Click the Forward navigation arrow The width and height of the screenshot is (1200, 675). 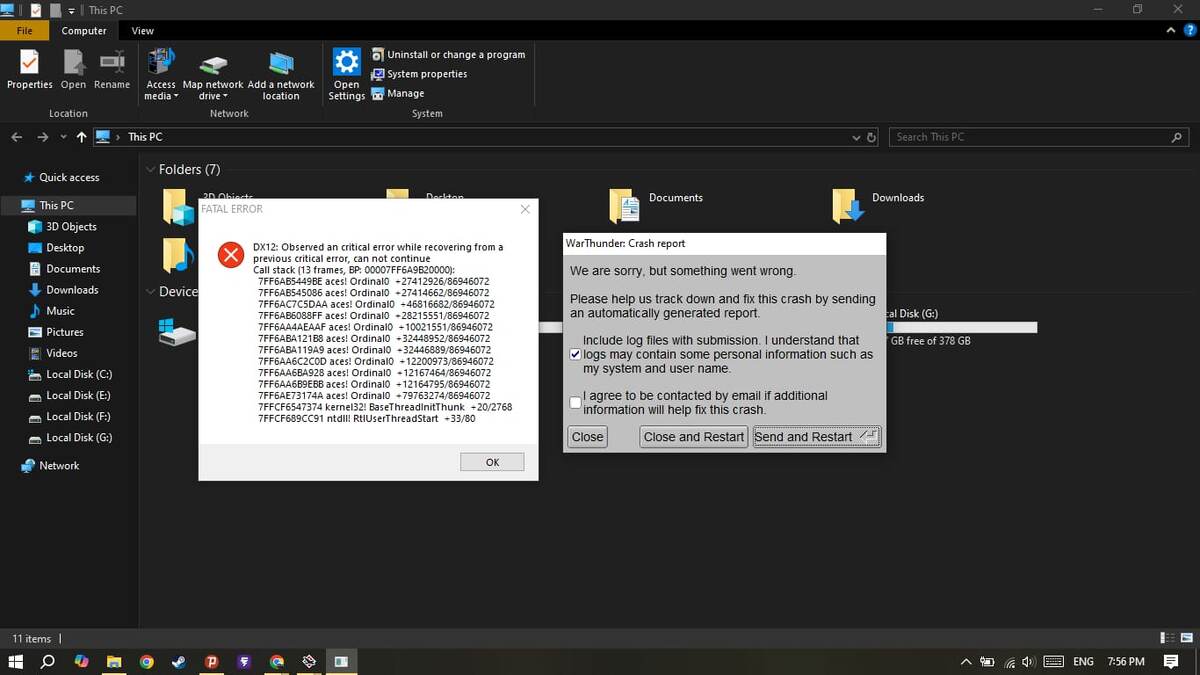[42, 137]
